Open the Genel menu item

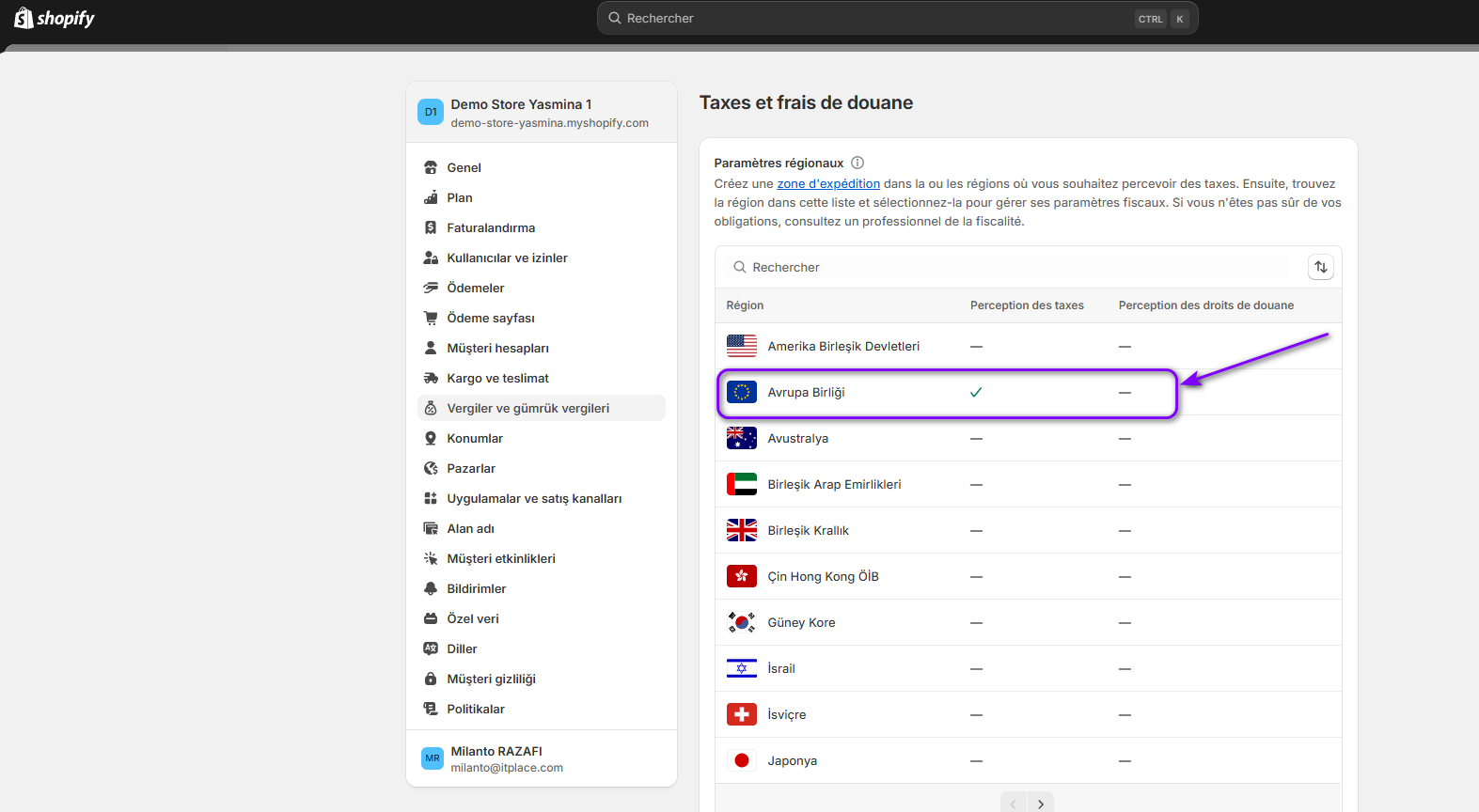click(542, 167)
